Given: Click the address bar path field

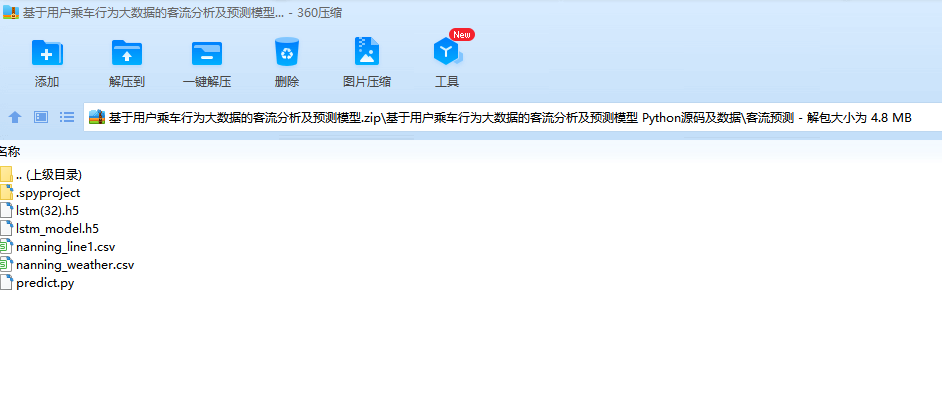Looking at the screenshot, I should [512, 118].
